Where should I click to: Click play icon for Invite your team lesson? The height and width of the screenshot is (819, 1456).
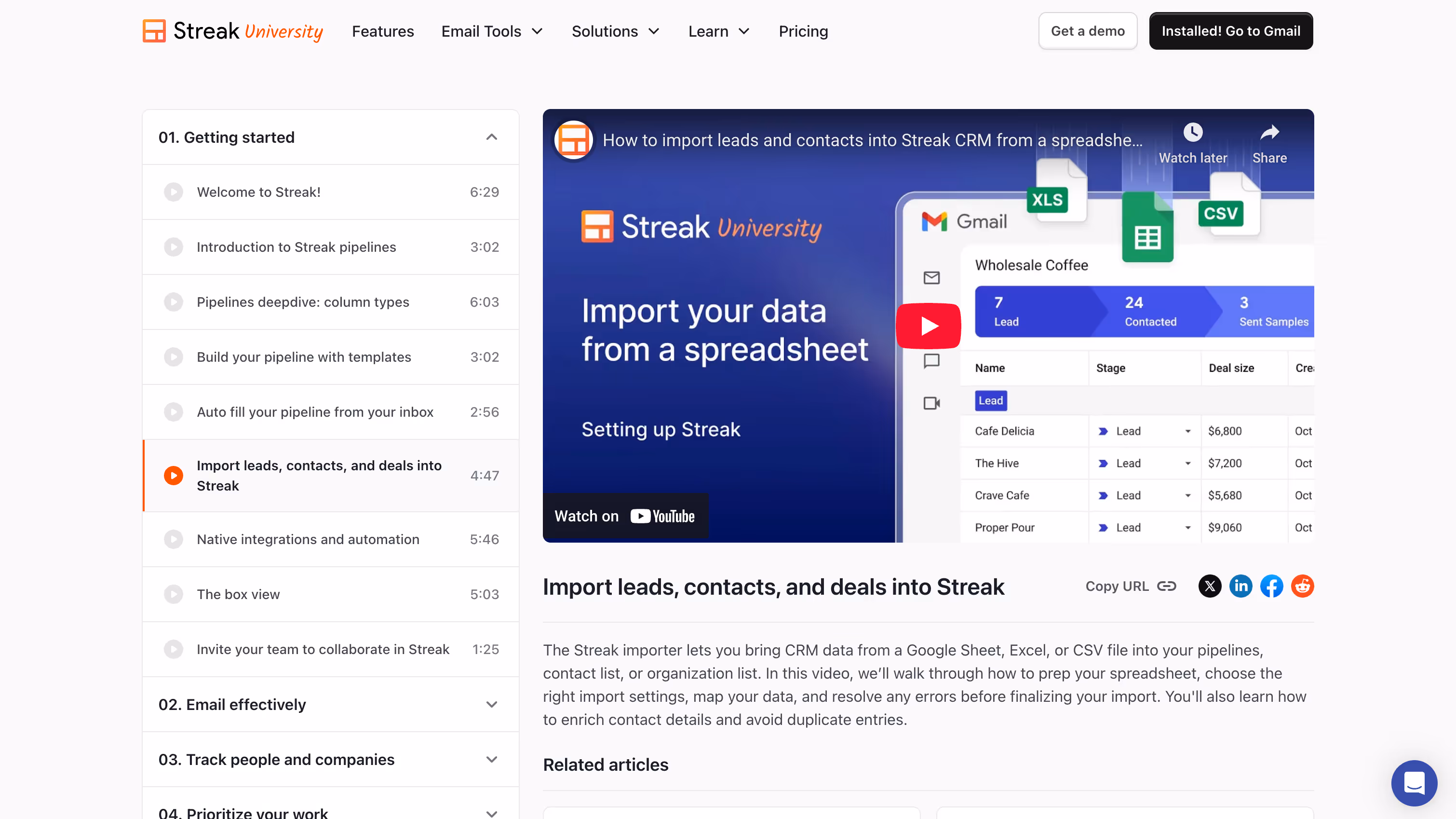pos(174,649)
